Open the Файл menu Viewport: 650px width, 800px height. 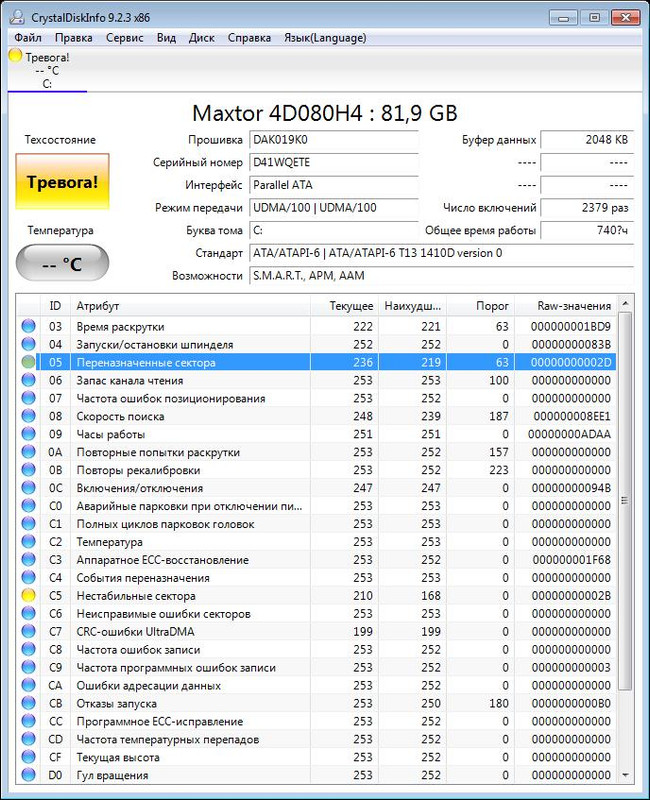[28, 38]
